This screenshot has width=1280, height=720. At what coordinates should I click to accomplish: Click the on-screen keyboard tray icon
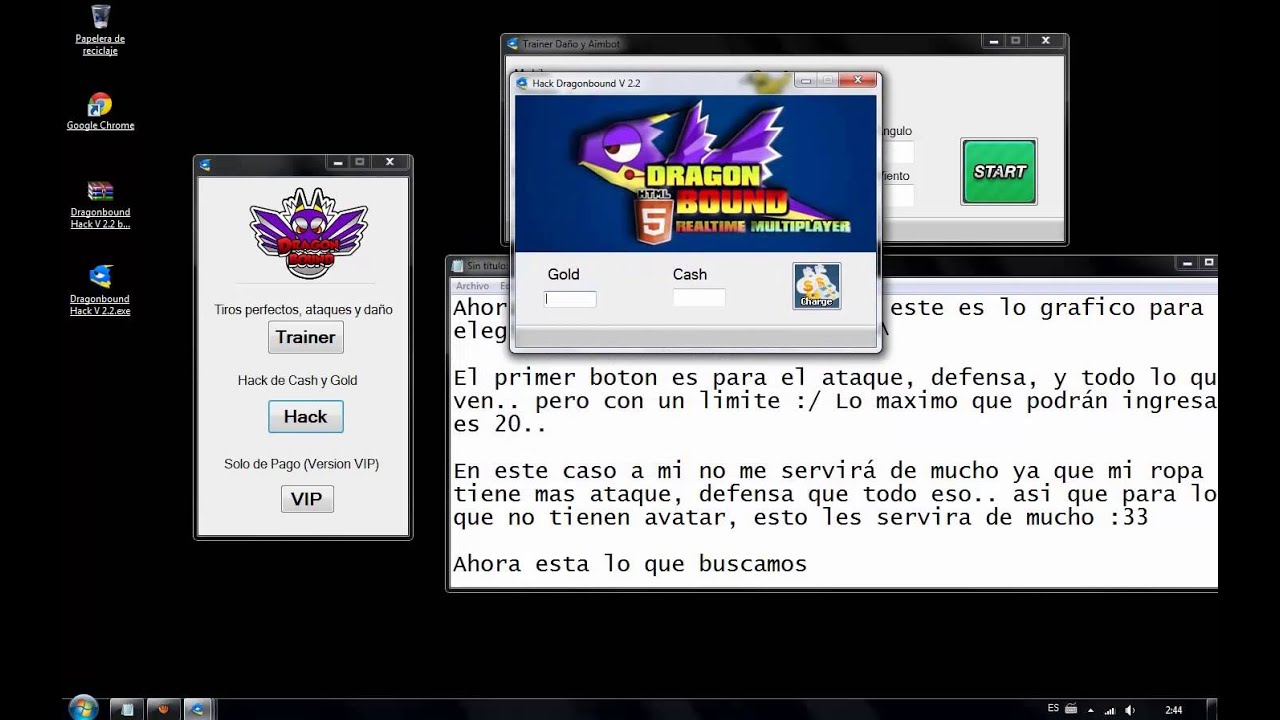pos(1071,708)
